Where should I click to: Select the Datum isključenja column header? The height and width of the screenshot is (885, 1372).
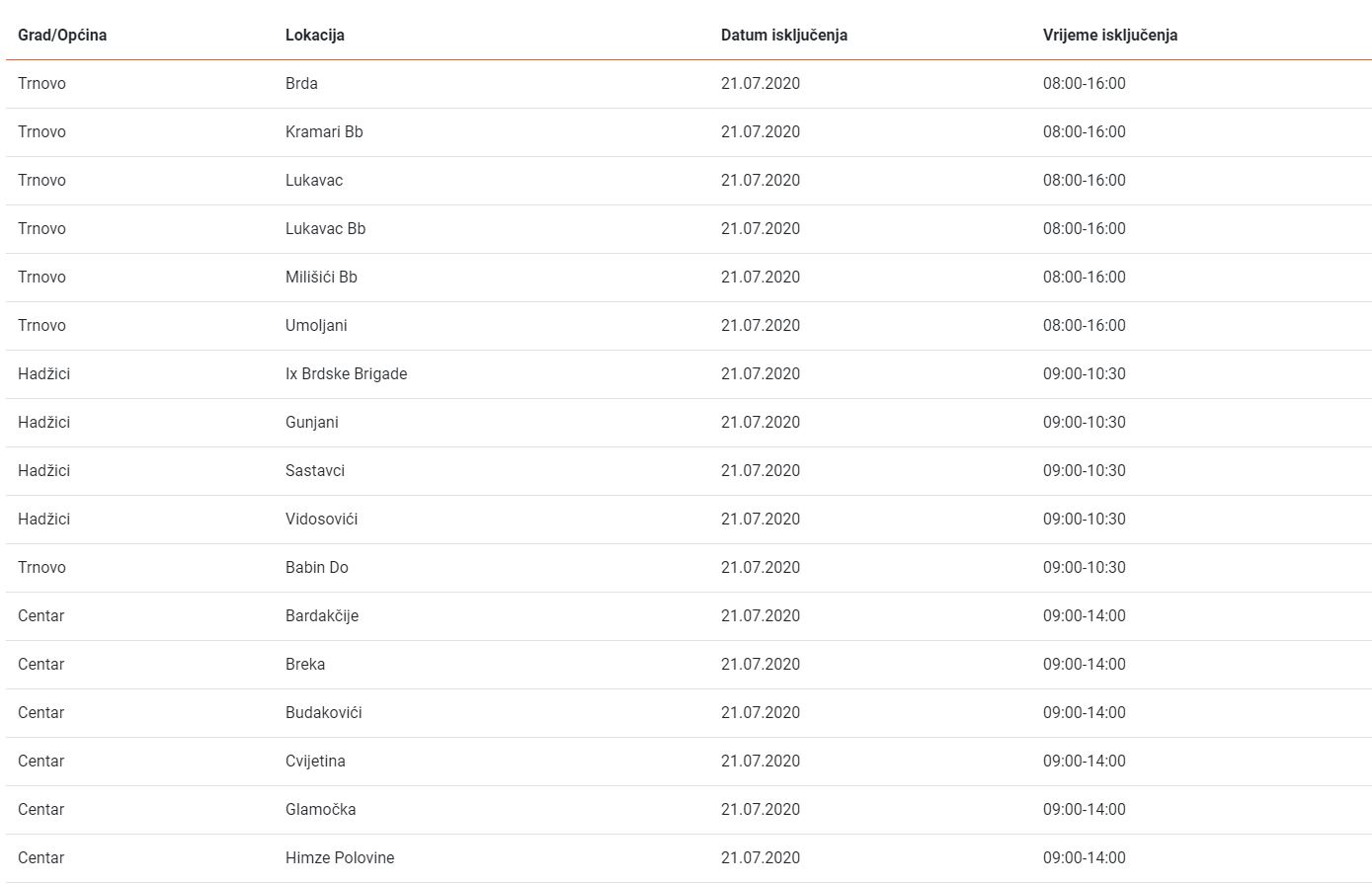click(783, 35)
